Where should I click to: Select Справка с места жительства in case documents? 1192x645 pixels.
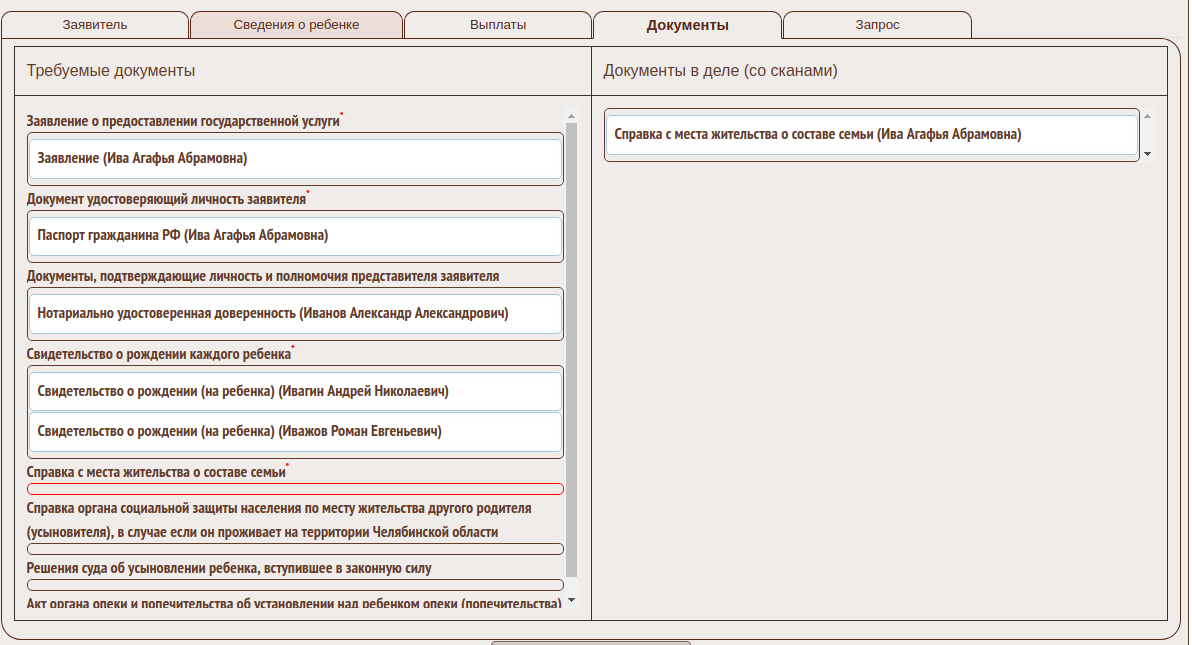click(x=871, y=135)
